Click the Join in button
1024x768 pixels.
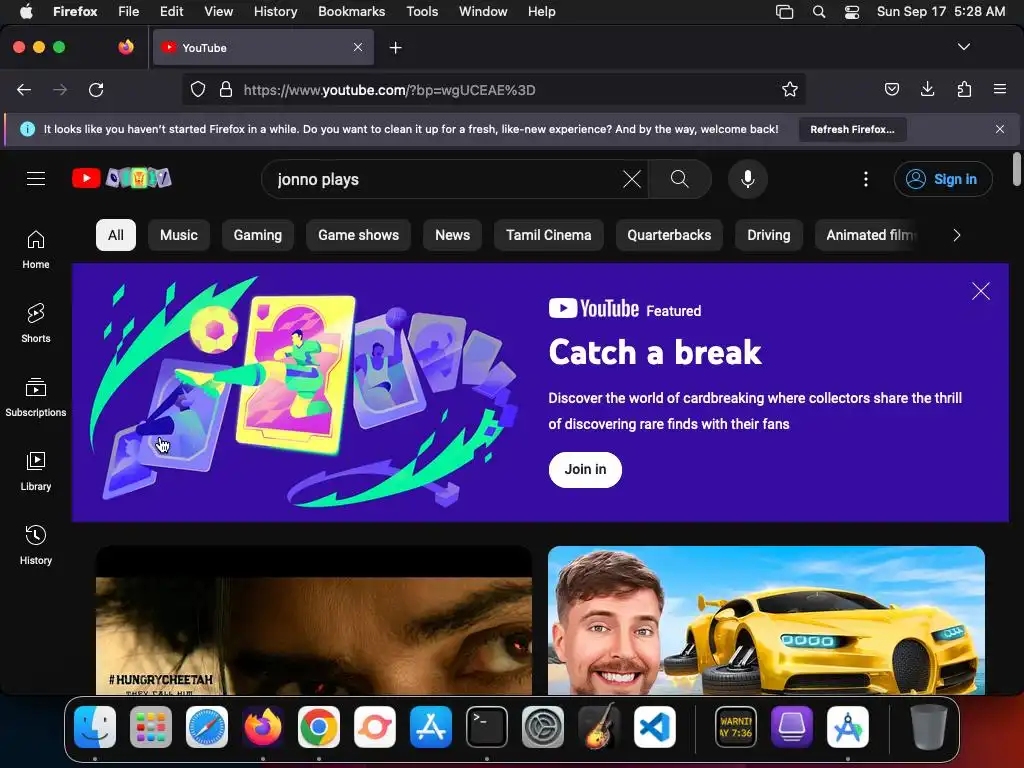click(585, 470)
